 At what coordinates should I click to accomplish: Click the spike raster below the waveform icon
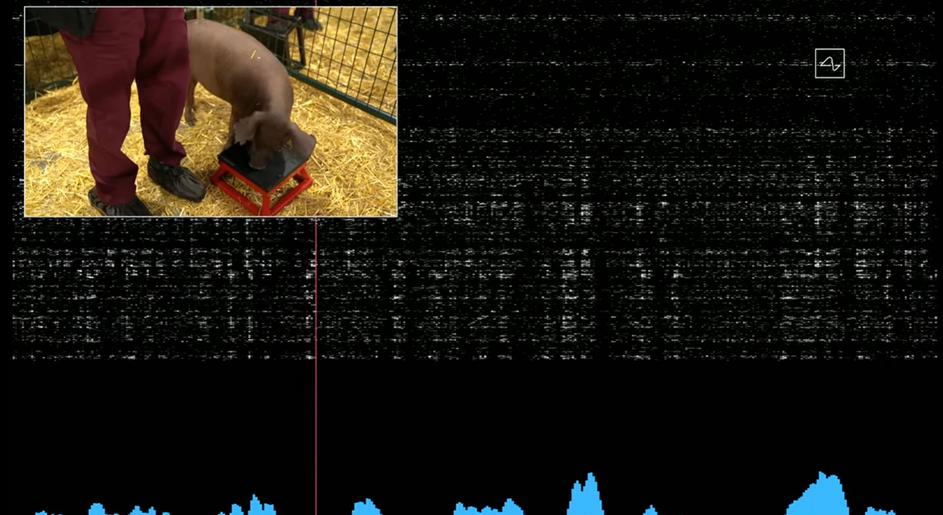(829, 250)
